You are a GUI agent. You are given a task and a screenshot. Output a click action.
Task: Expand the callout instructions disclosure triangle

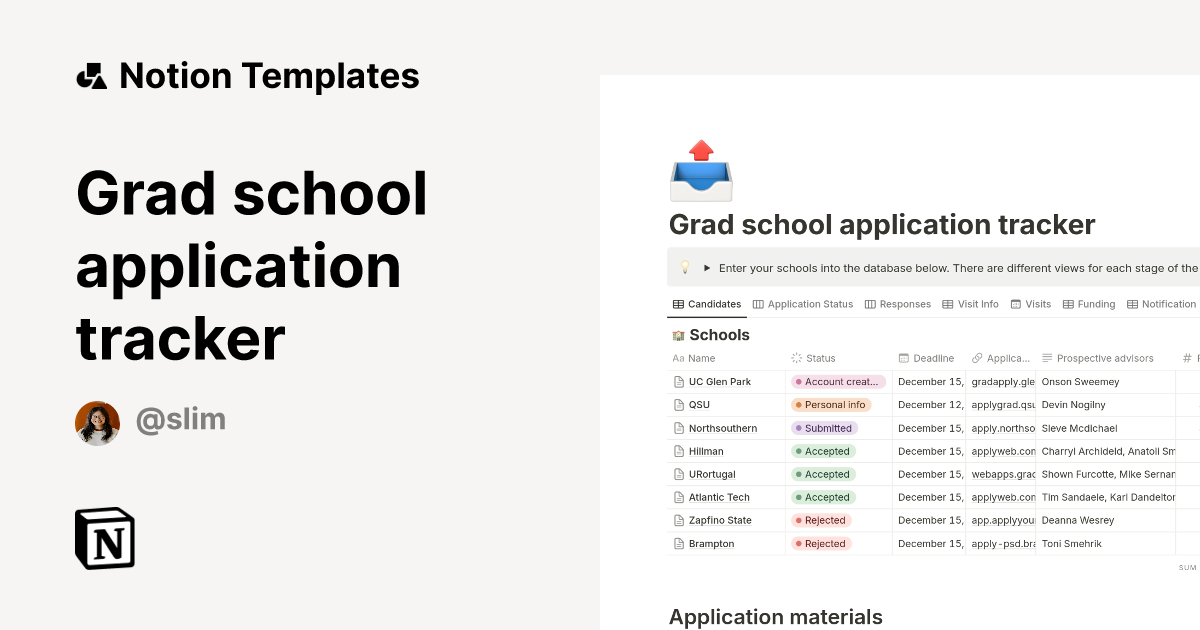click(x=706, y=267)
